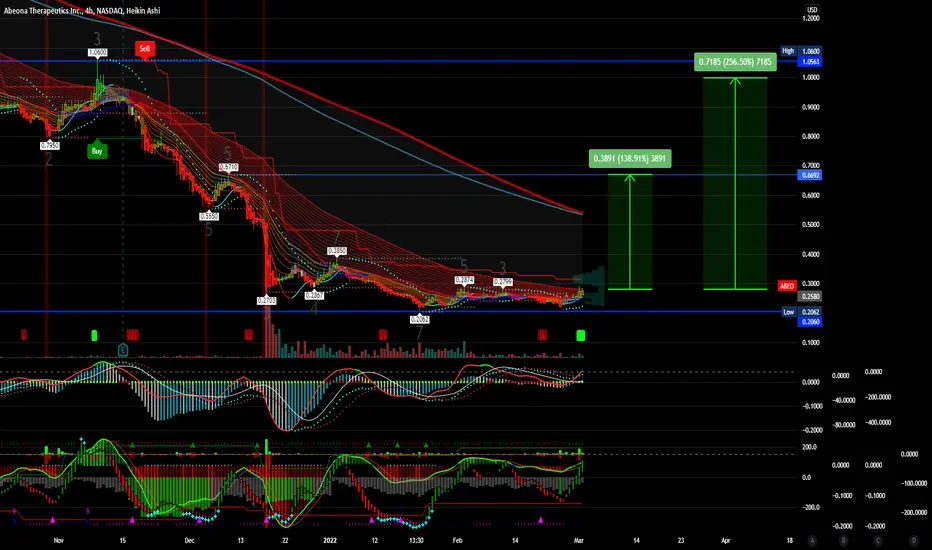
Task: Select the 0.3850 pivot label
Action: pos(336,251)
